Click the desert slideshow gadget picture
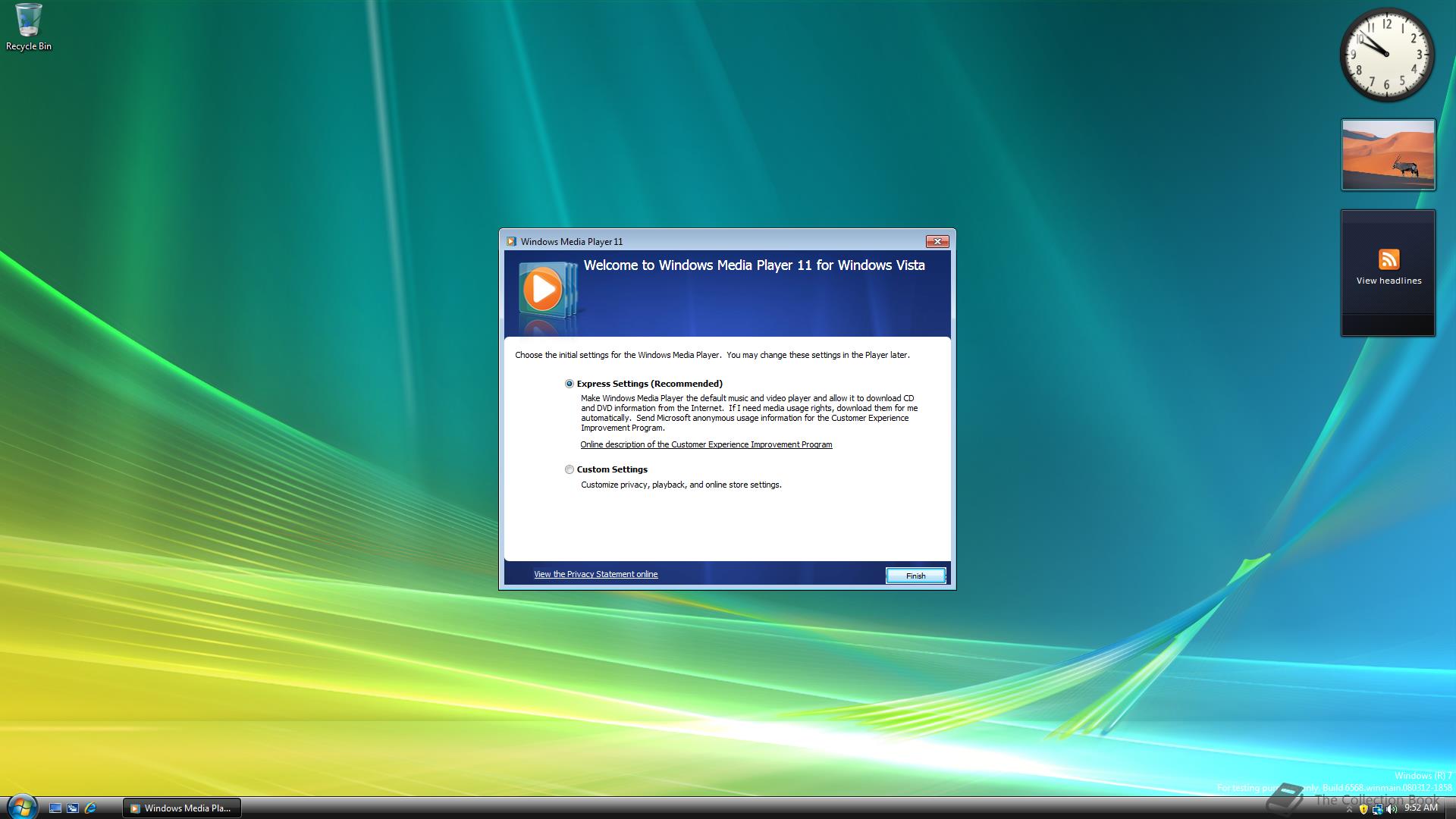 coord(1388,155)
